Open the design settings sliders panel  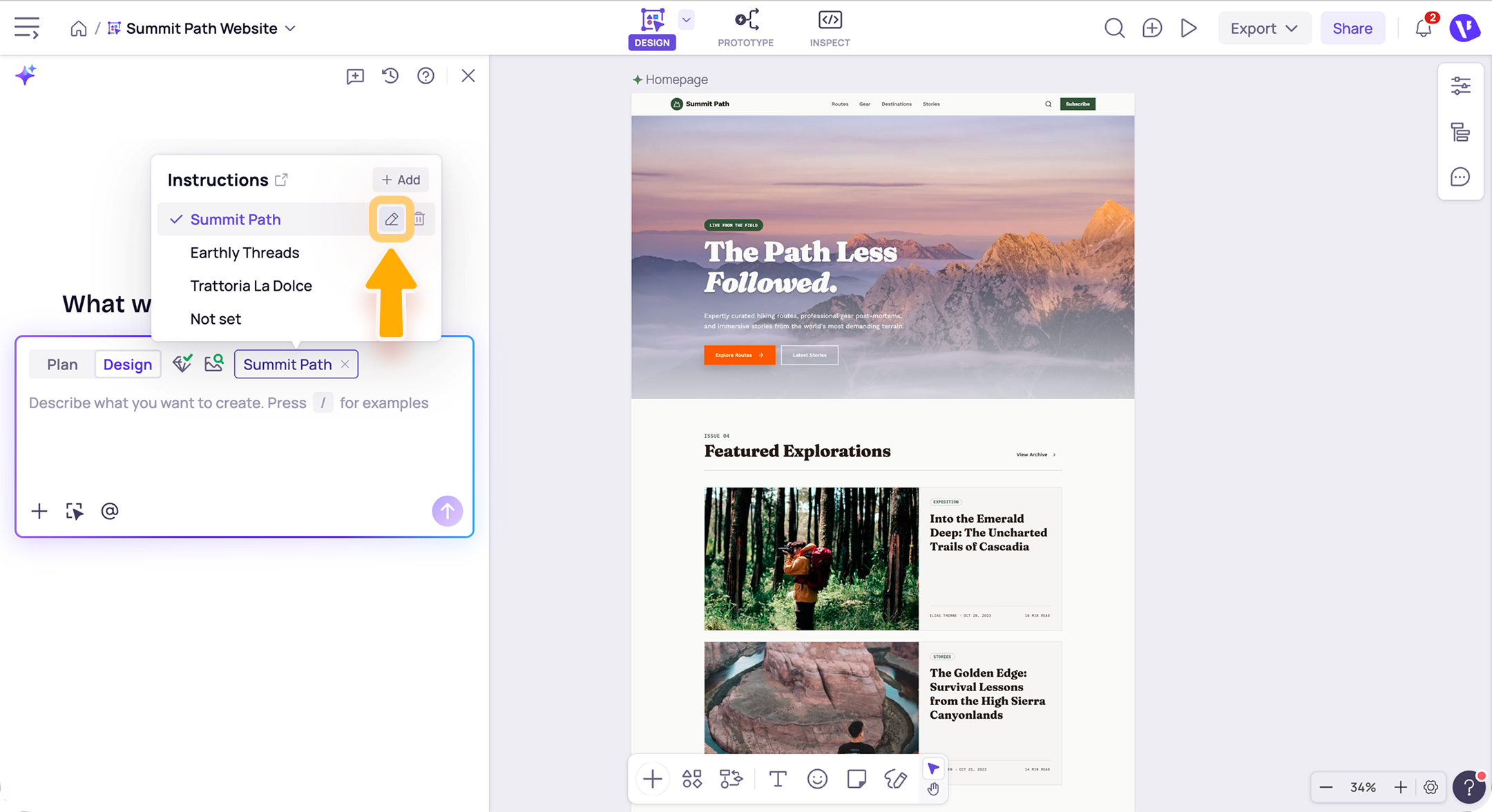[x=1460, y=86]
